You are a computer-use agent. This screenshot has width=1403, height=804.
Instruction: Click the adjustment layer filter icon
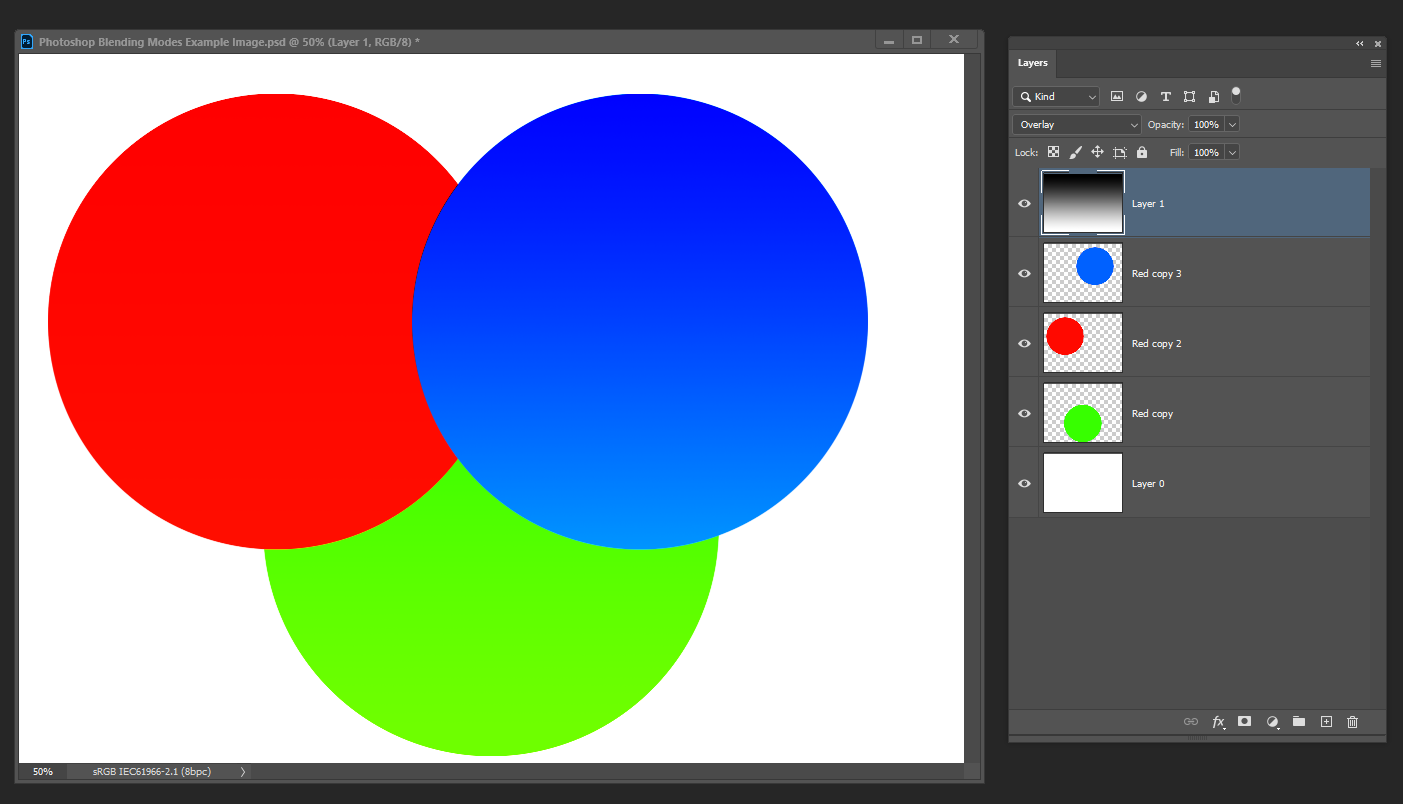coord(1141,97)
